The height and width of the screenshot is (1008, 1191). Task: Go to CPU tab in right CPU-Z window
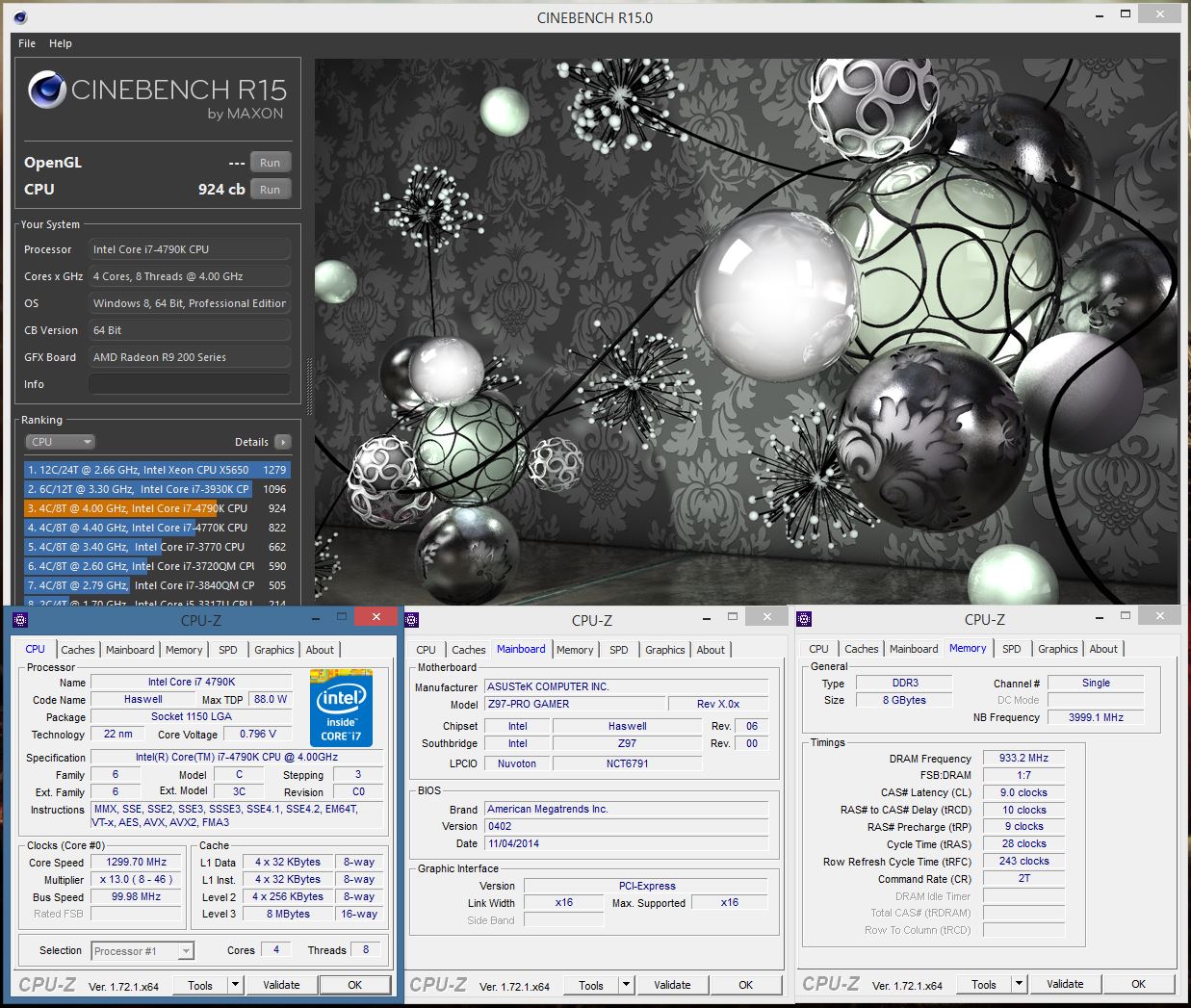(818, 649)
